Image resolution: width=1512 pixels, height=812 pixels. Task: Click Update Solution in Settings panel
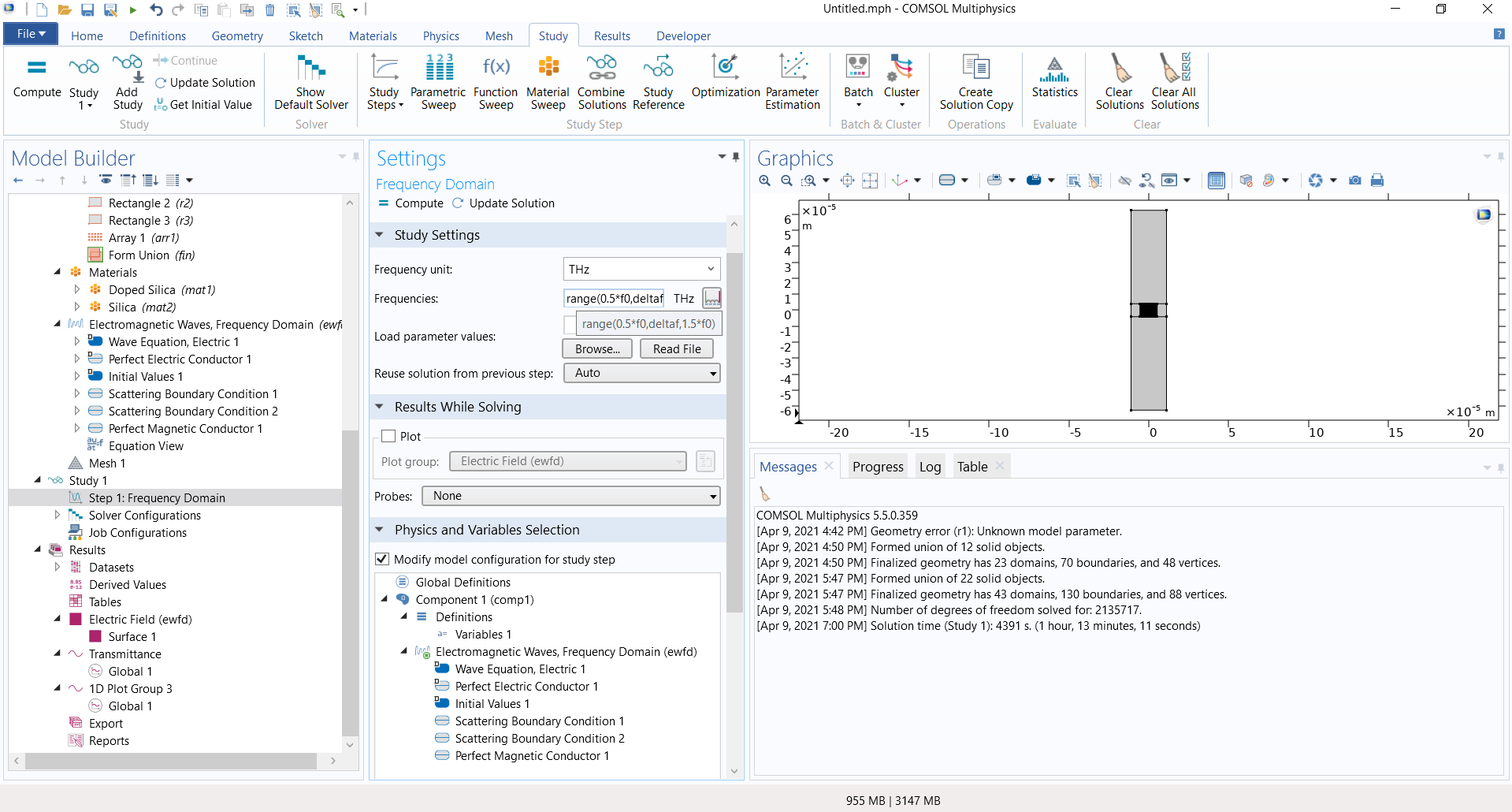503,203
